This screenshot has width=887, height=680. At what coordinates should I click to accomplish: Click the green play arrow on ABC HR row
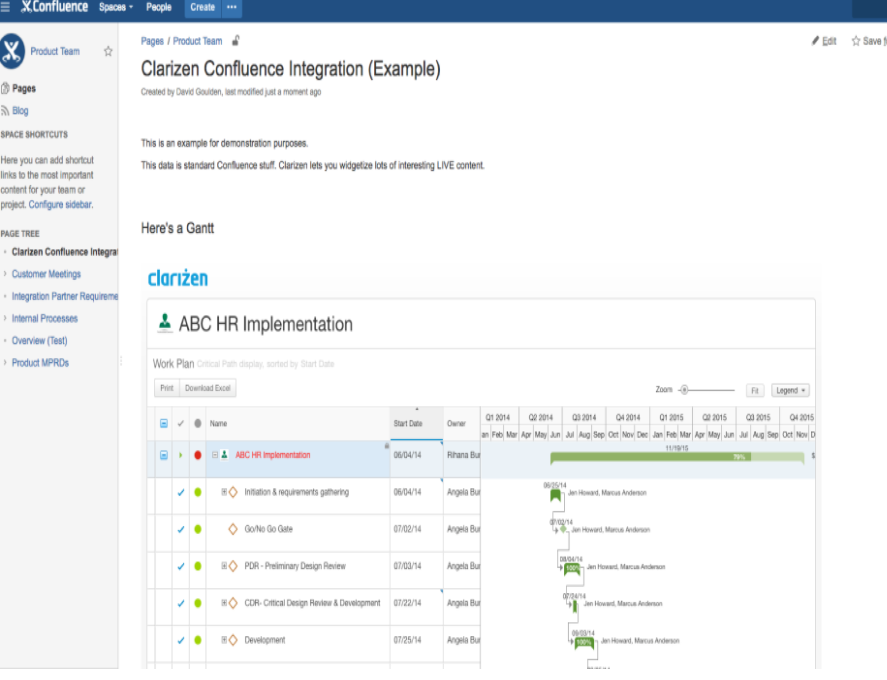point(180,455)
